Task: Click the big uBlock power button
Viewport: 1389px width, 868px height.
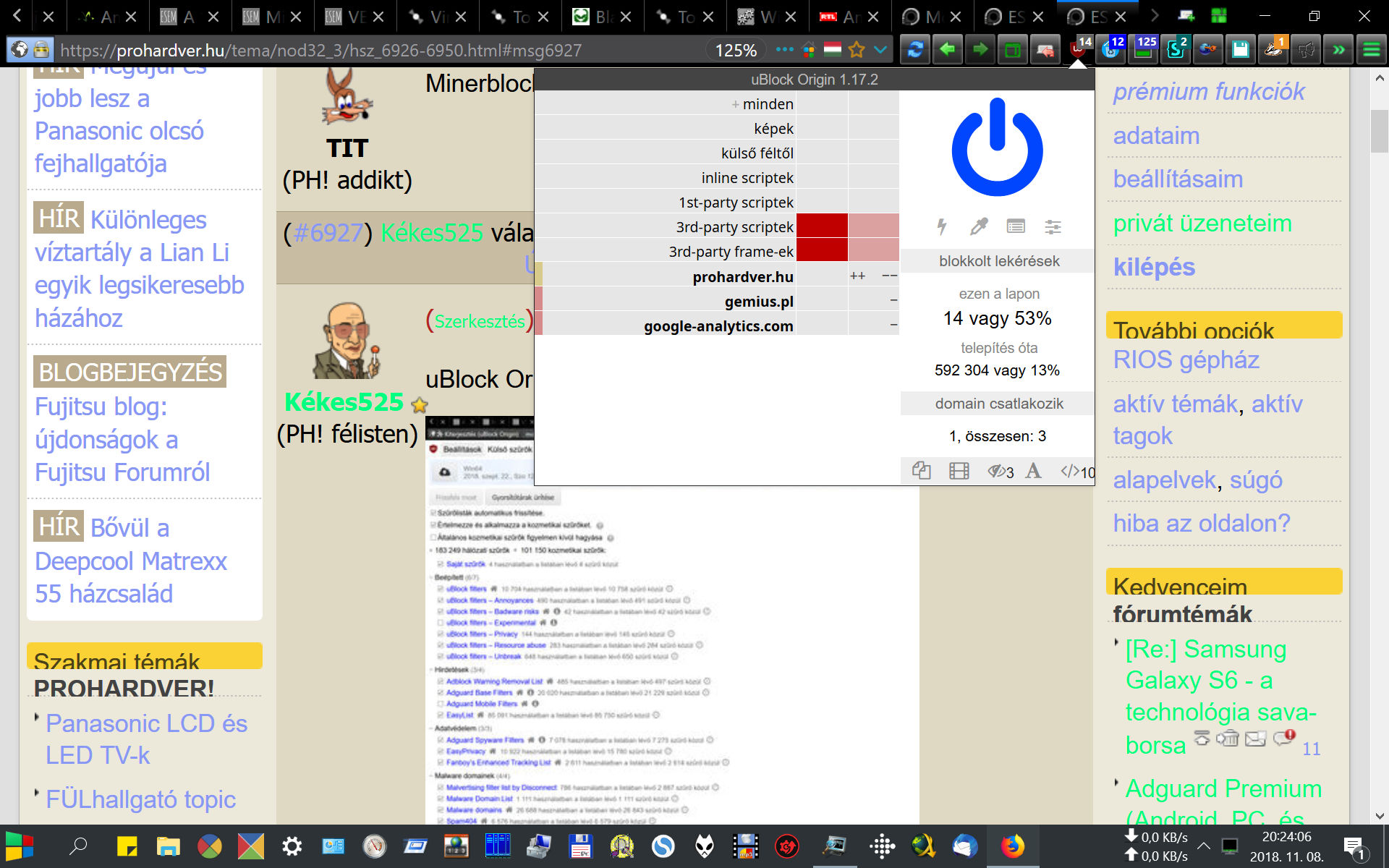Action: tap(998, 147)
